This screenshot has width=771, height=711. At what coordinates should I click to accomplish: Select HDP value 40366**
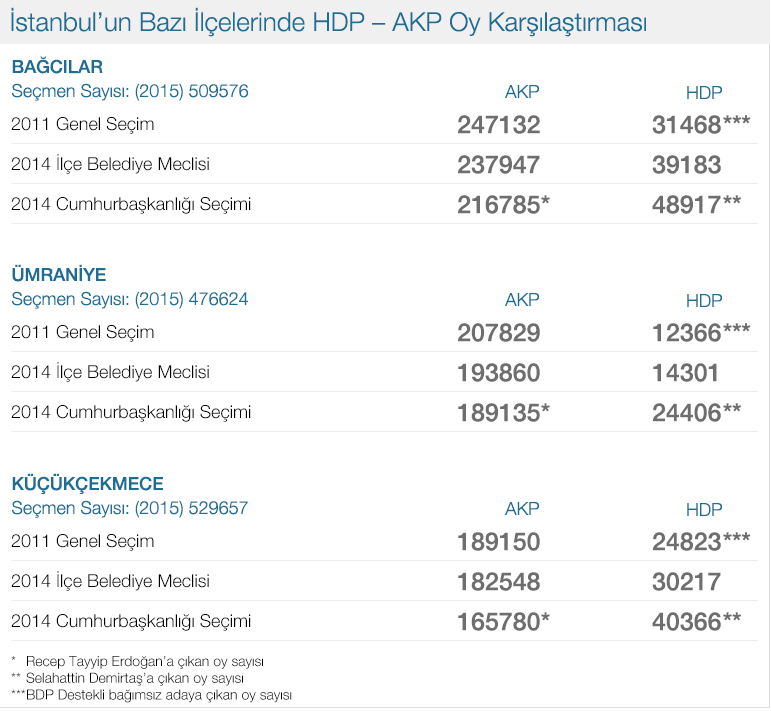pyautogui.click(x=696, y=622)
